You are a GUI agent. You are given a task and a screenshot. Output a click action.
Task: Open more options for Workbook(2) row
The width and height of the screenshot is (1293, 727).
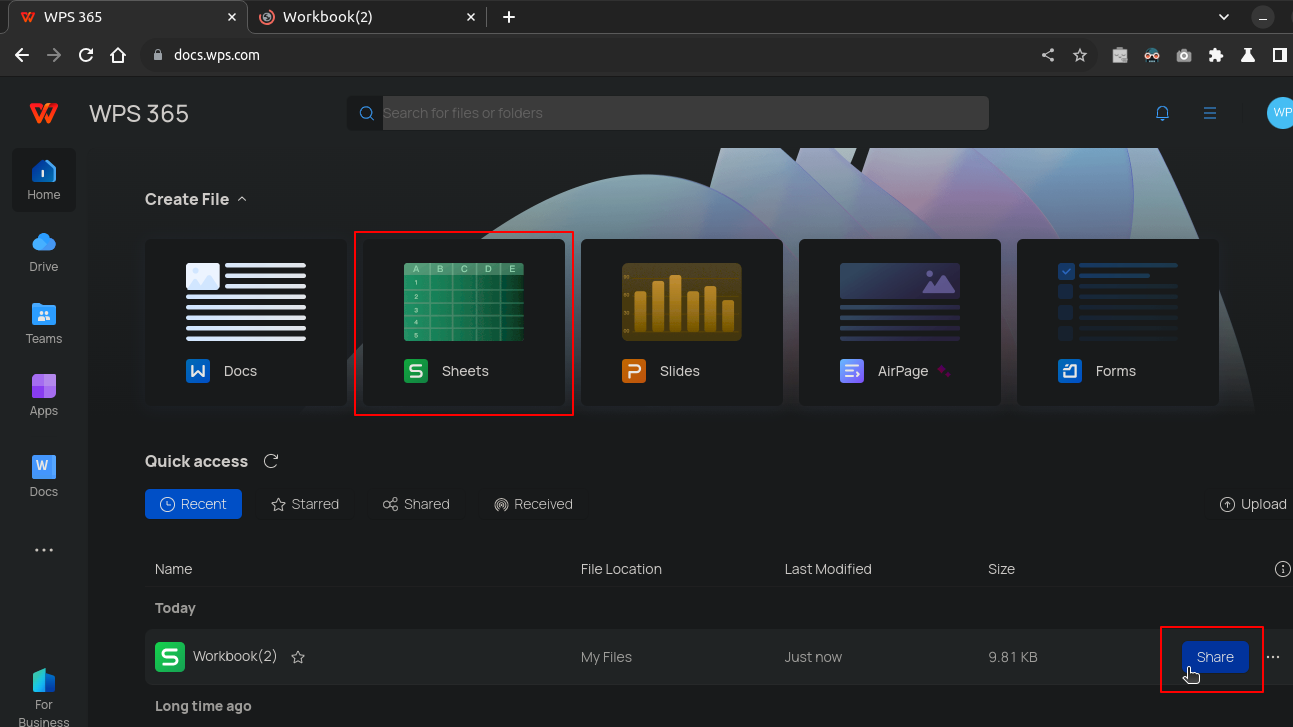(x=1273, y=657)
